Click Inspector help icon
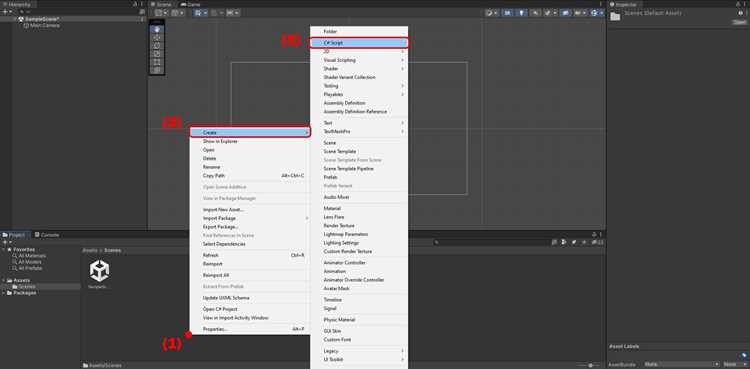Viewport: 750px width, 369px height. click(740, 13)
